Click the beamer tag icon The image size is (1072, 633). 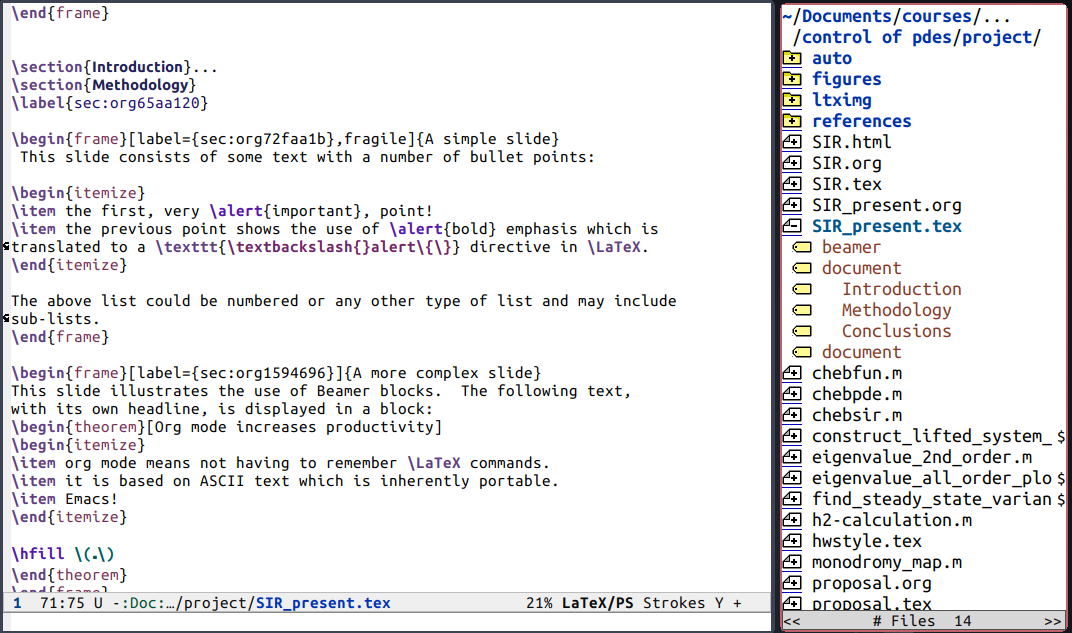pos(801,247)
